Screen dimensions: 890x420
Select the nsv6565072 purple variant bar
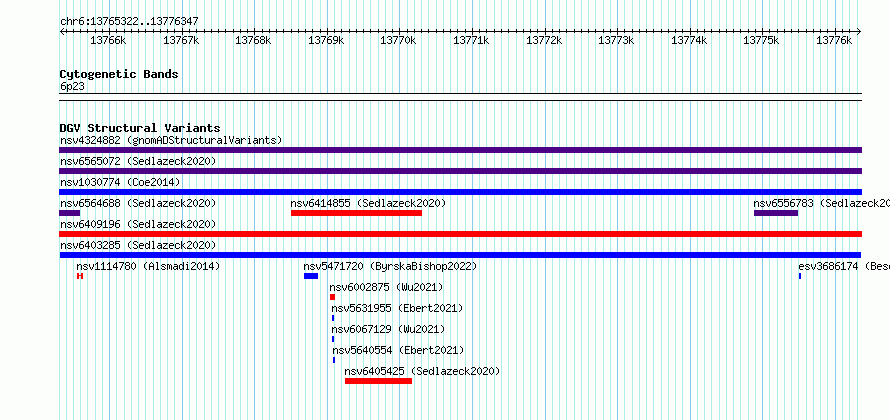coord(460,171)
